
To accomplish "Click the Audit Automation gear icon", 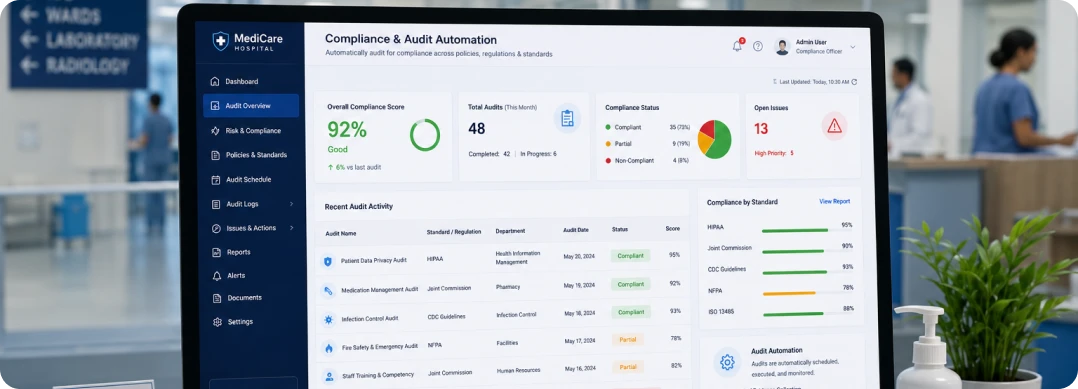I will (727, 362).
